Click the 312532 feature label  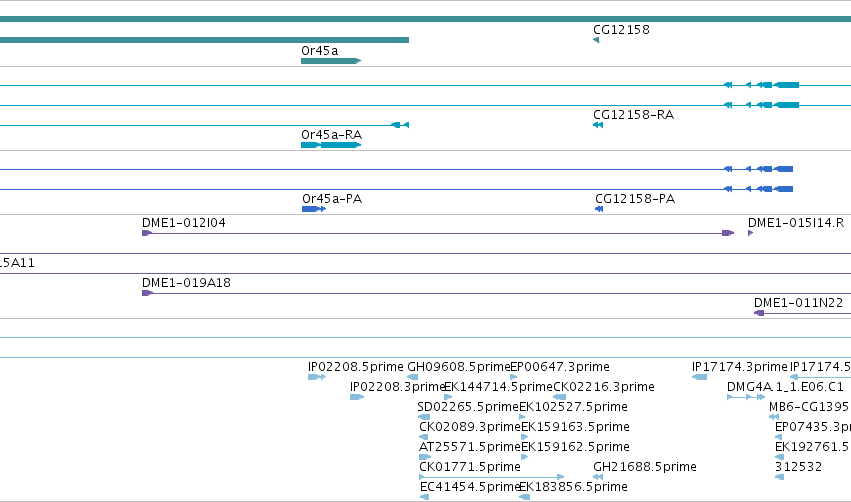coord(798,467)
